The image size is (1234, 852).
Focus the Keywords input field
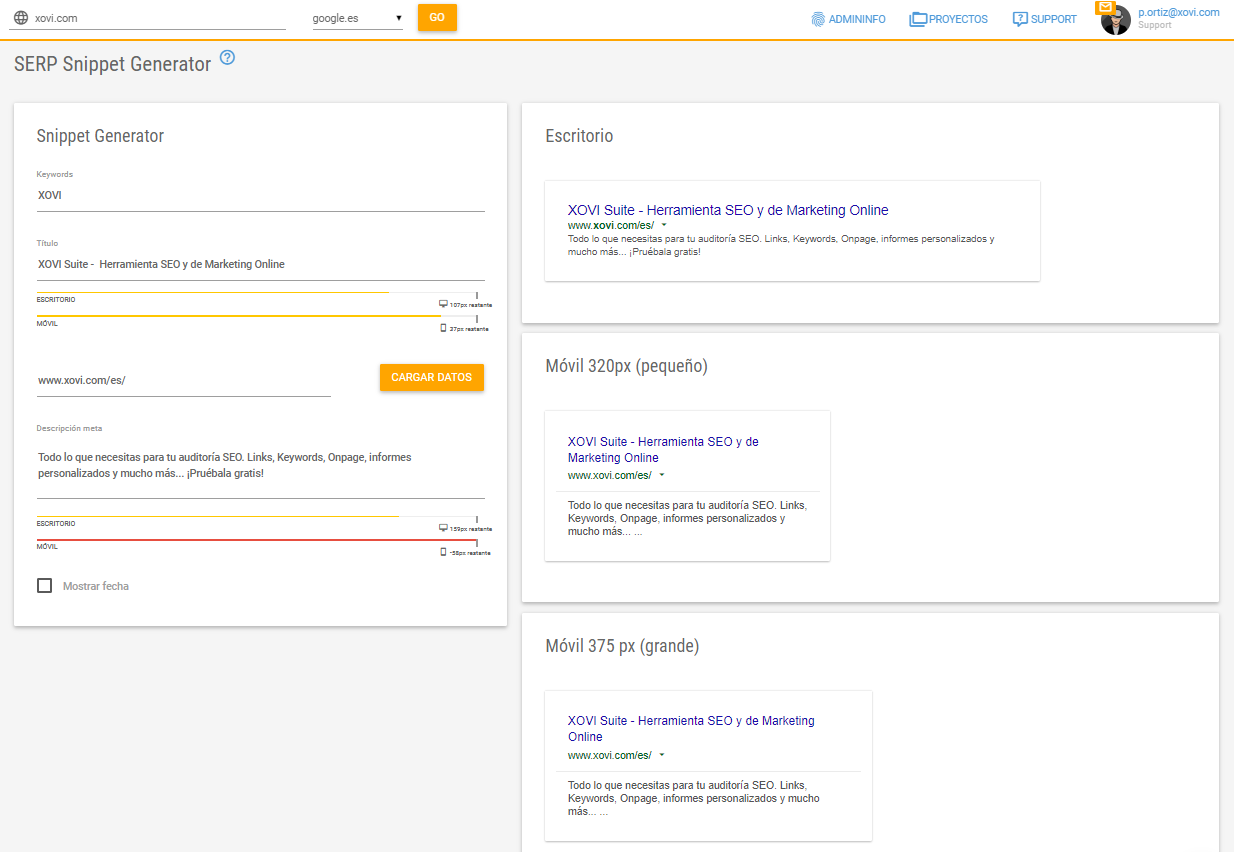pyautogui.click(x=261, y=196)
